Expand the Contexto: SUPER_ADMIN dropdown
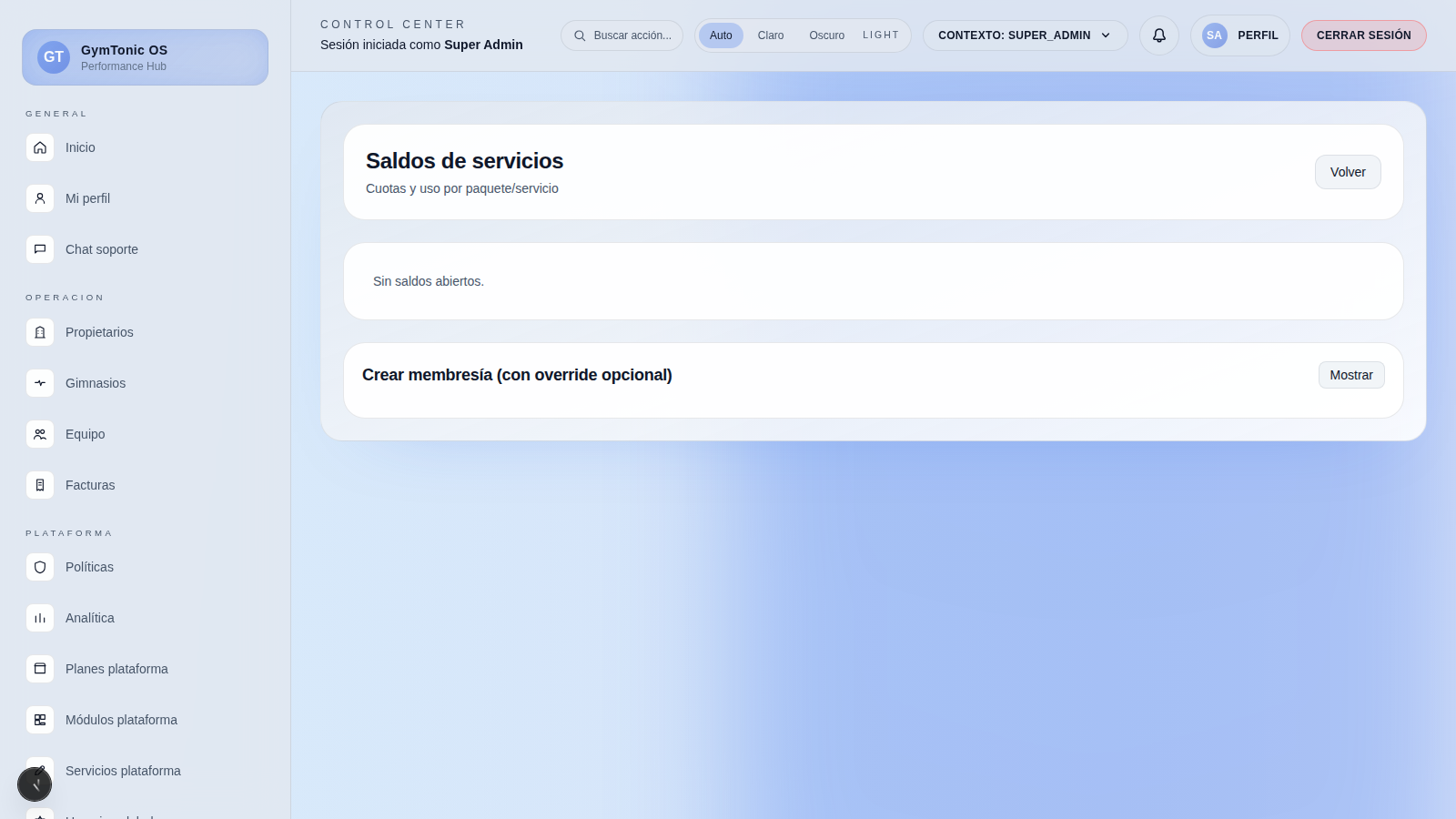 pos(1025,35)
